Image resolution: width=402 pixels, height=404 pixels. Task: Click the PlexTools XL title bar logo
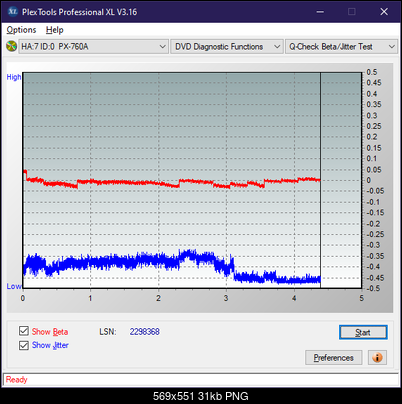coord(12,12)
